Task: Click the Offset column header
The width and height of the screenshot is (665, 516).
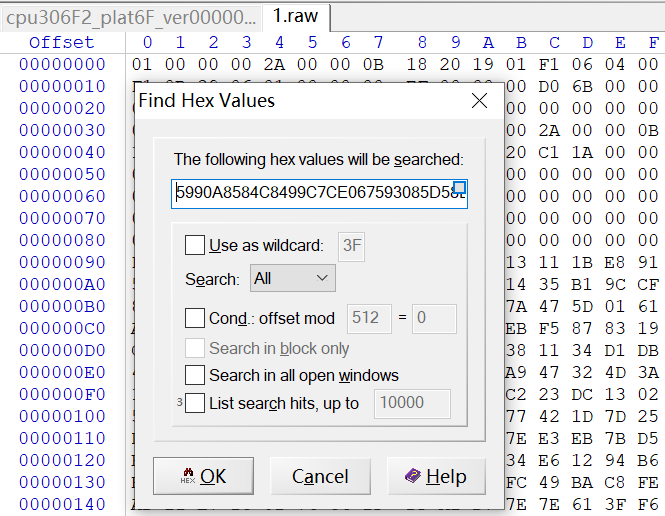Action: pos(62,42)
